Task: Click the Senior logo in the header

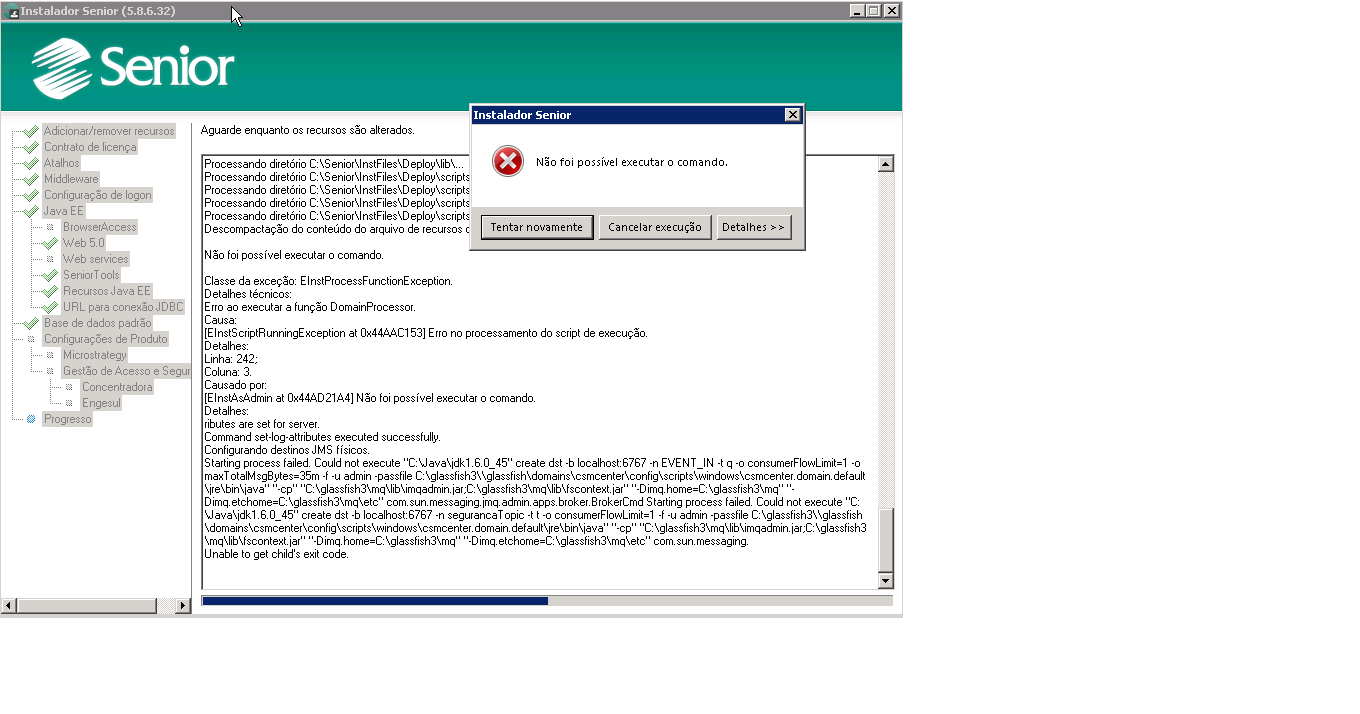Action: point(133,68)
